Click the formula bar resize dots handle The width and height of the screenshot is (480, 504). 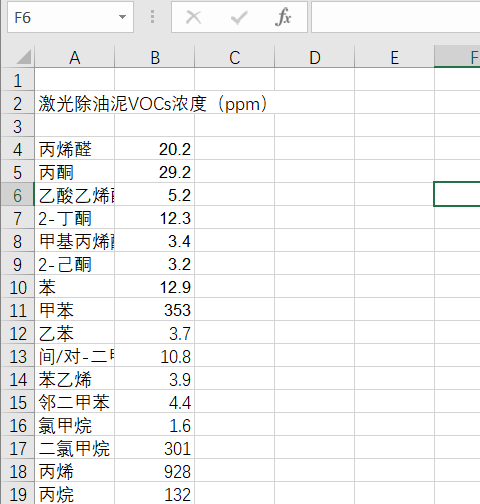[x=152, y=17]
